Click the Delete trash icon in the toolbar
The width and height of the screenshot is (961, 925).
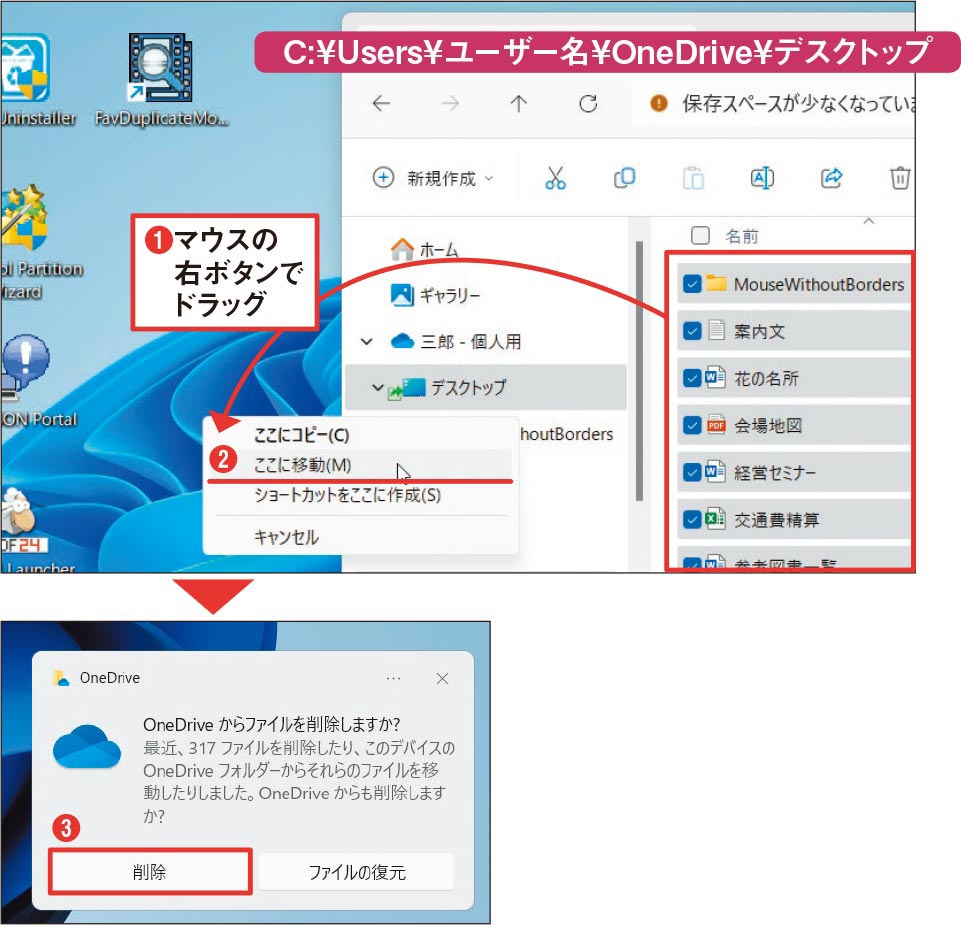pos(899,177)
